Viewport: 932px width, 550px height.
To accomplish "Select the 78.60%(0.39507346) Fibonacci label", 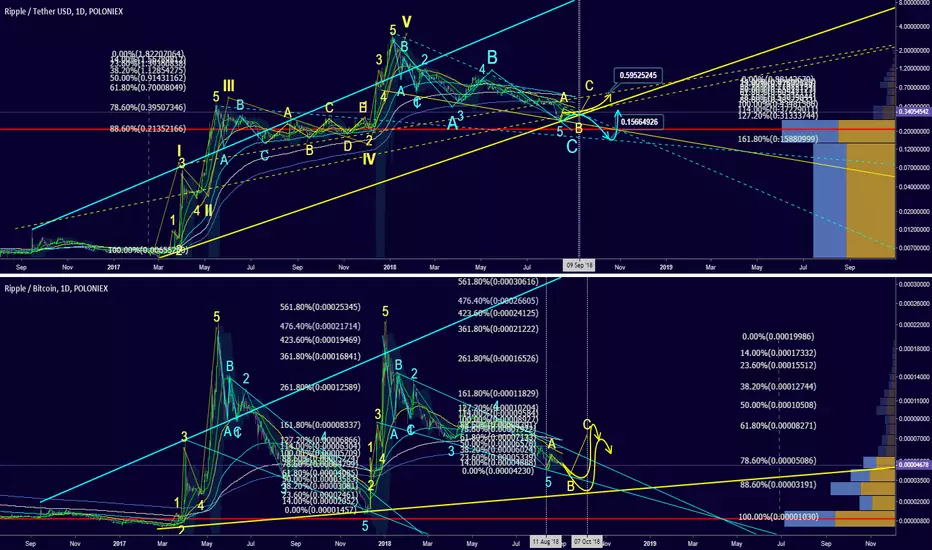I will coord(148,108).
